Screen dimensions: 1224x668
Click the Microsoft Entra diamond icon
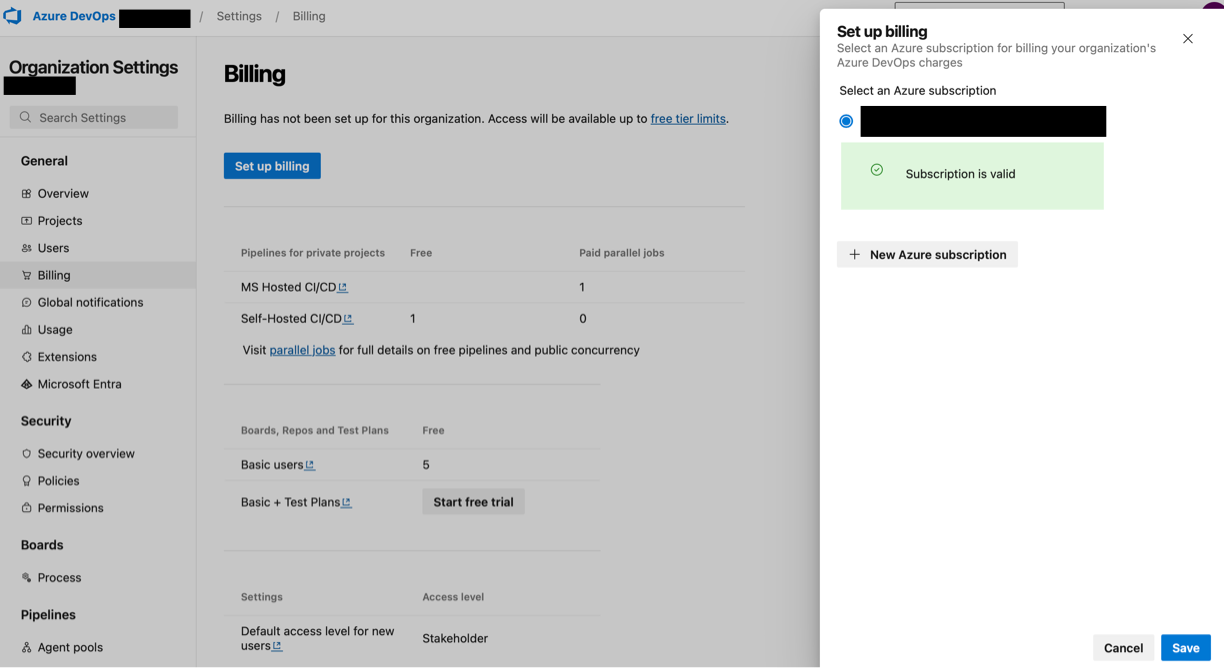tap(27, 384)
